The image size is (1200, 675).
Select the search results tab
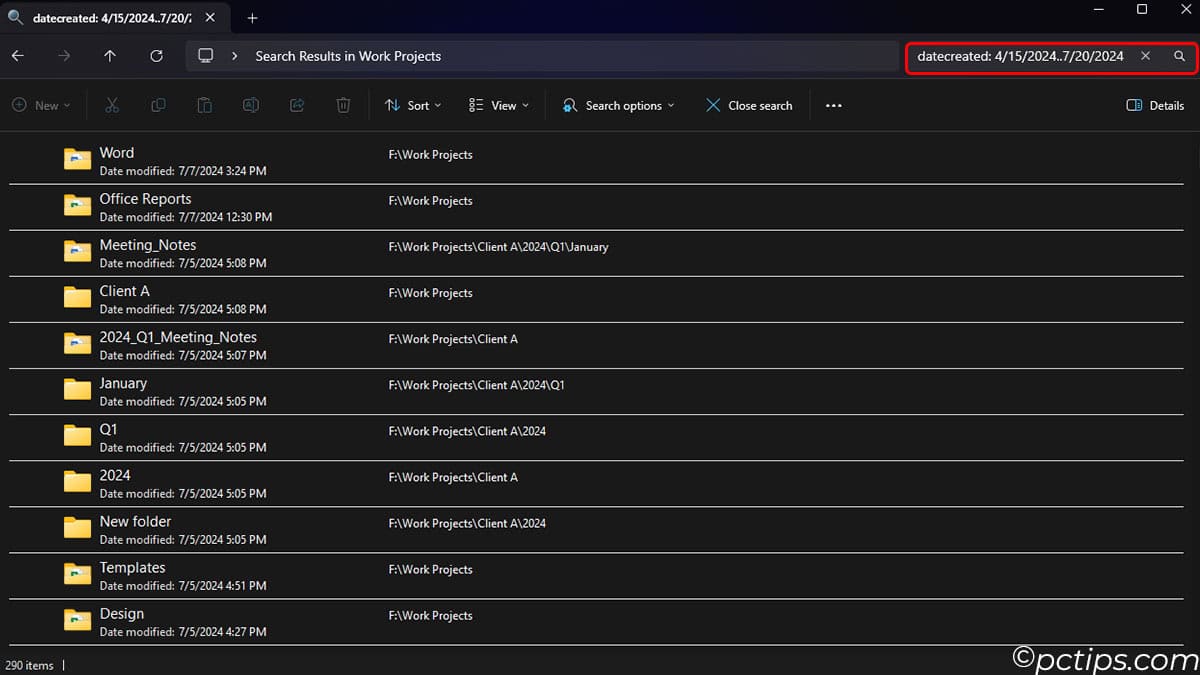(110, 17)
